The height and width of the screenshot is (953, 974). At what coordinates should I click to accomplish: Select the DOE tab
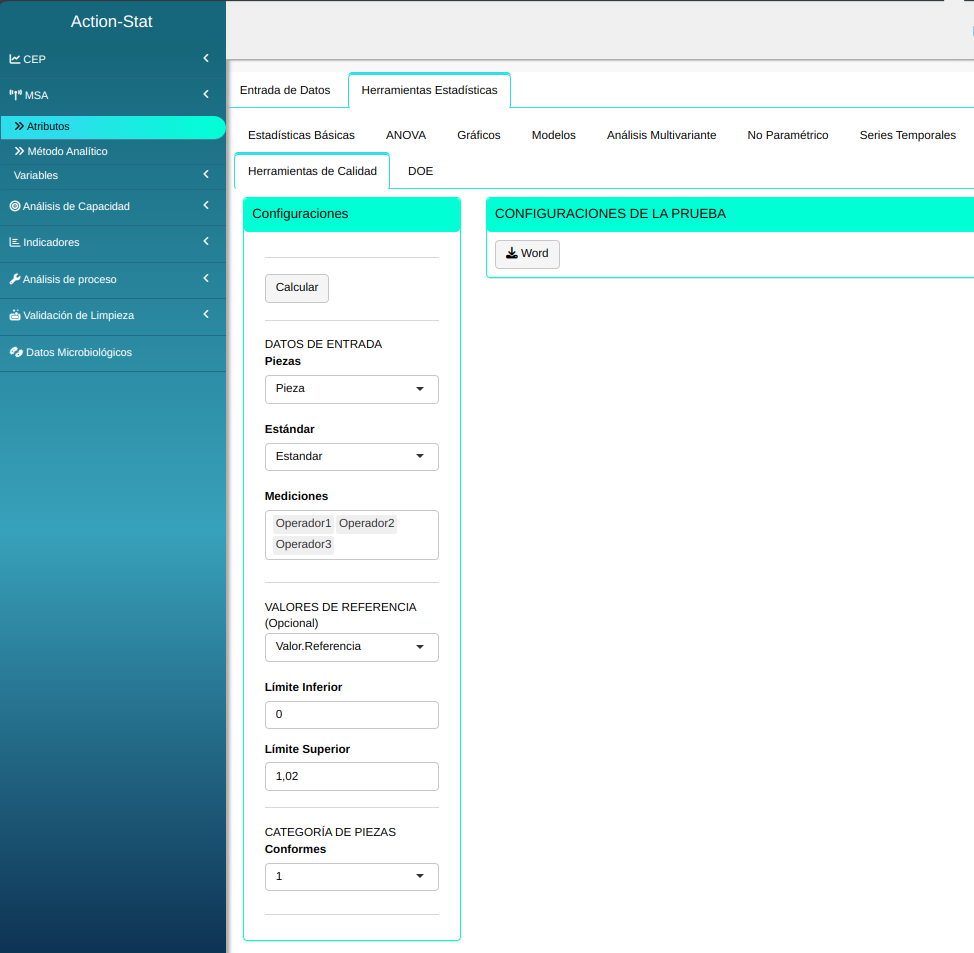420,171
